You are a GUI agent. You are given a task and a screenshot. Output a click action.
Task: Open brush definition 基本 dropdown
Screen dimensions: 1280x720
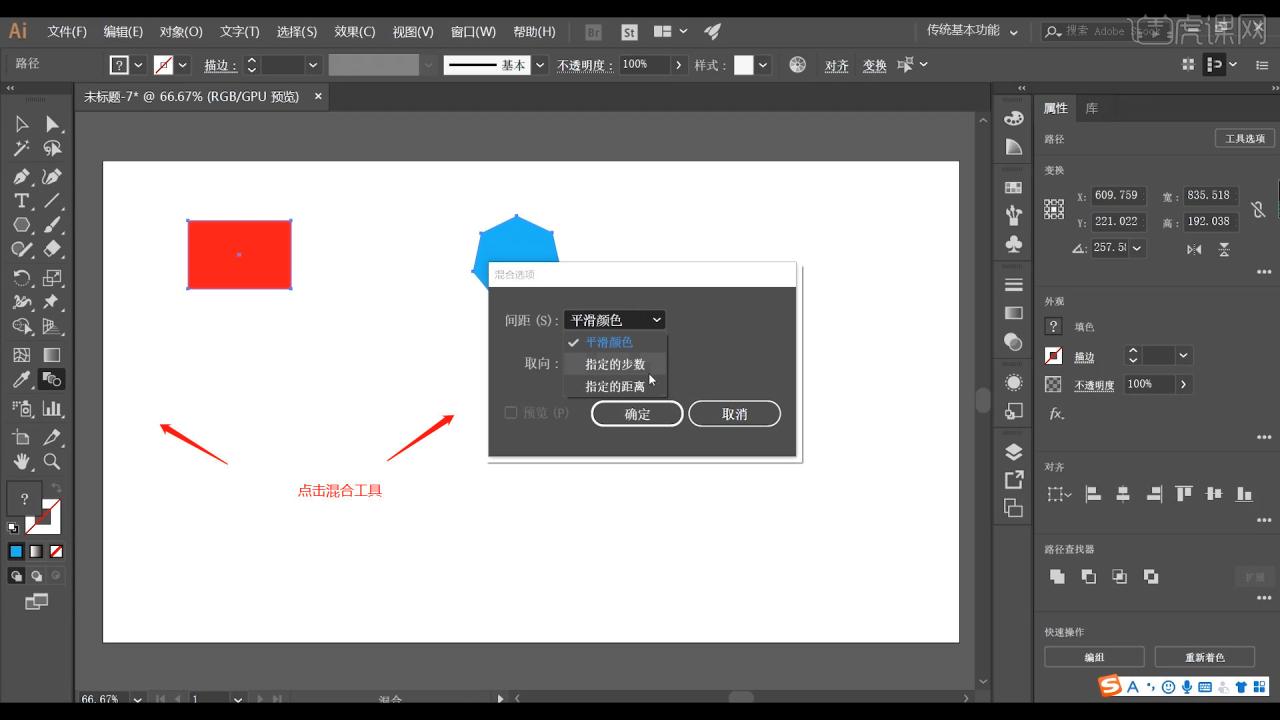(x=540, y=65)
